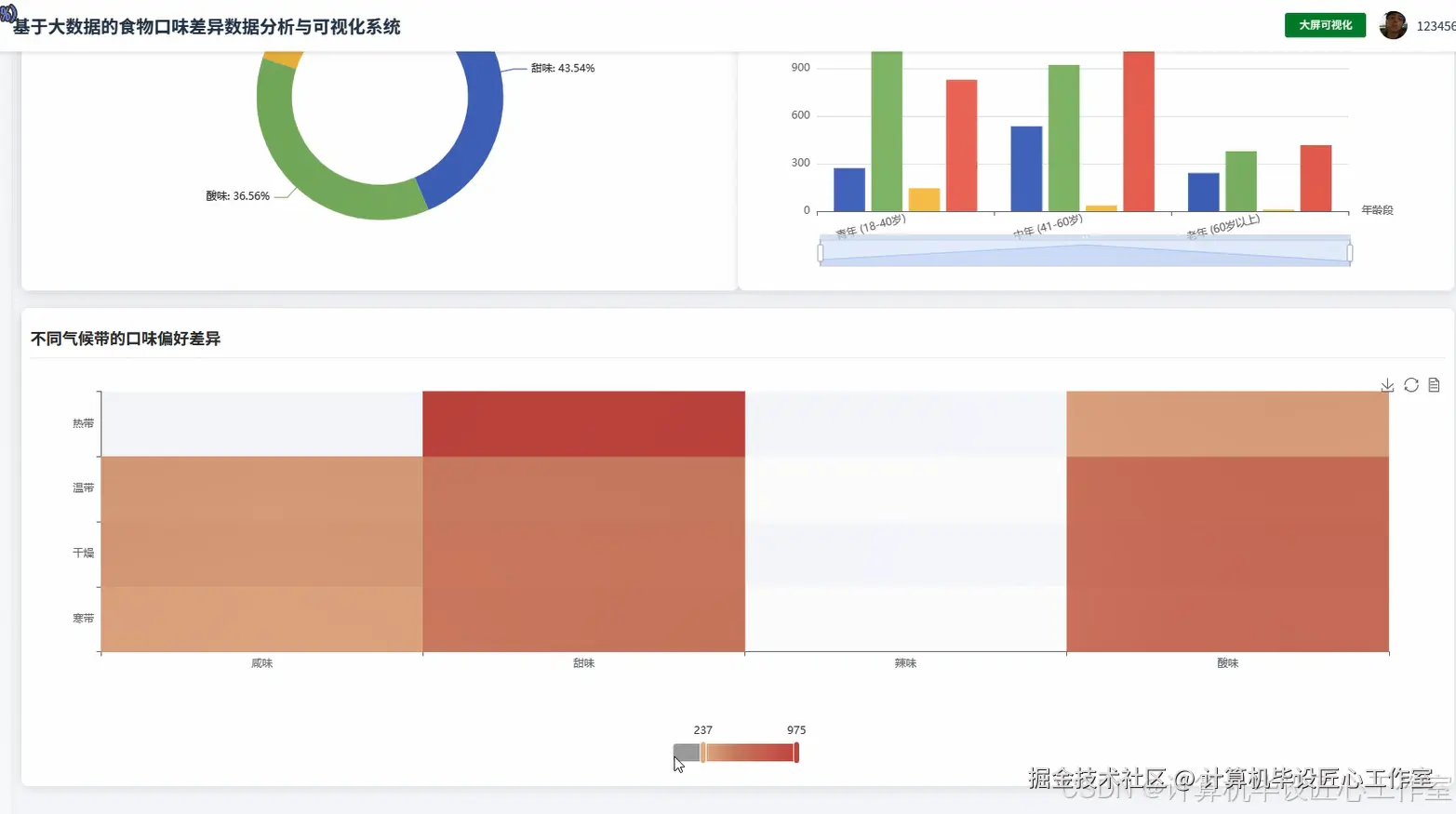This screenshot has height=814, width=1456.
Task: Click the 300 y-axis tick label
Action: click(801, 163)
